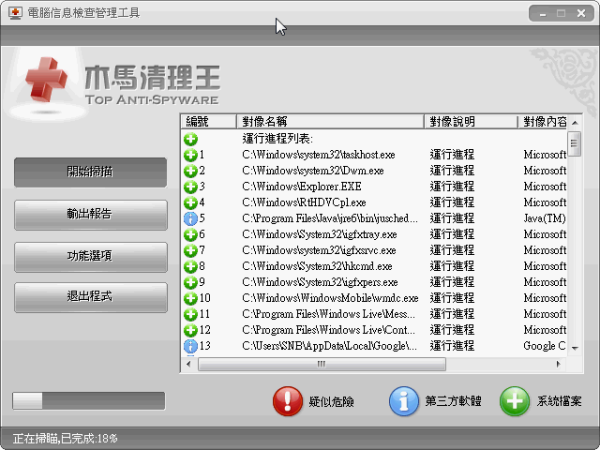
Task: Click the green plus icon of row 1
Action: [191, 155]
